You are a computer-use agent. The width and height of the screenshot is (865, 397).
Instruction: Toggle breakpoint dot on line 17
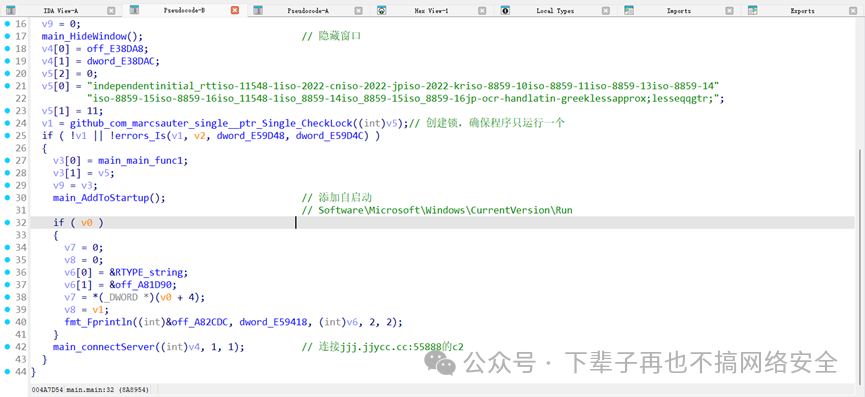pyautogui.click(x=7, y=36)
